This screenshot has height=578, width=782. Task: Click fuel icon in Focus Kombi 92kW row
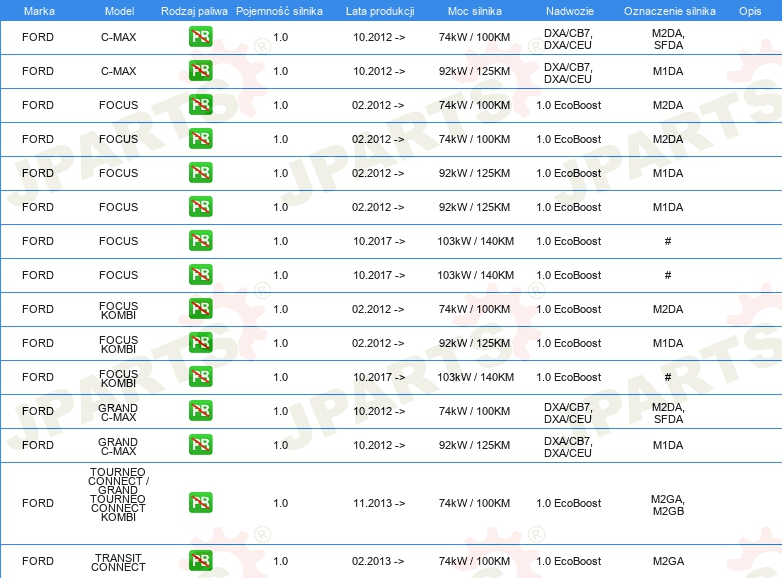[x=200, y=343]
